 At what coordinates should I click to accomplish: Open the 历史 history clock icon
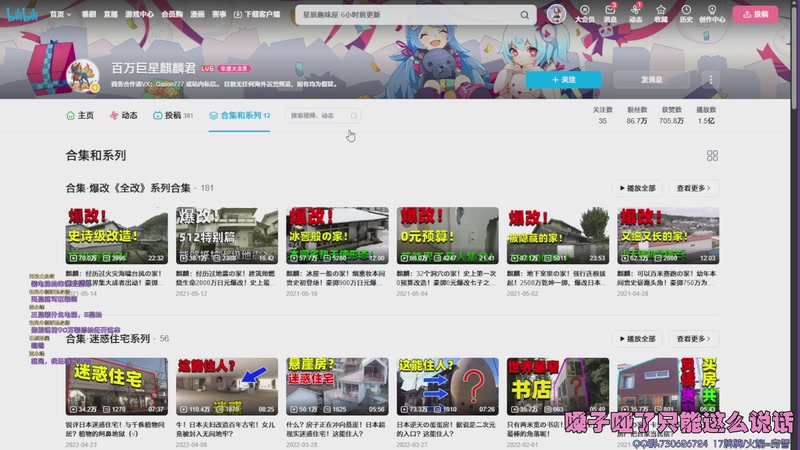click(x=686, y=14)
